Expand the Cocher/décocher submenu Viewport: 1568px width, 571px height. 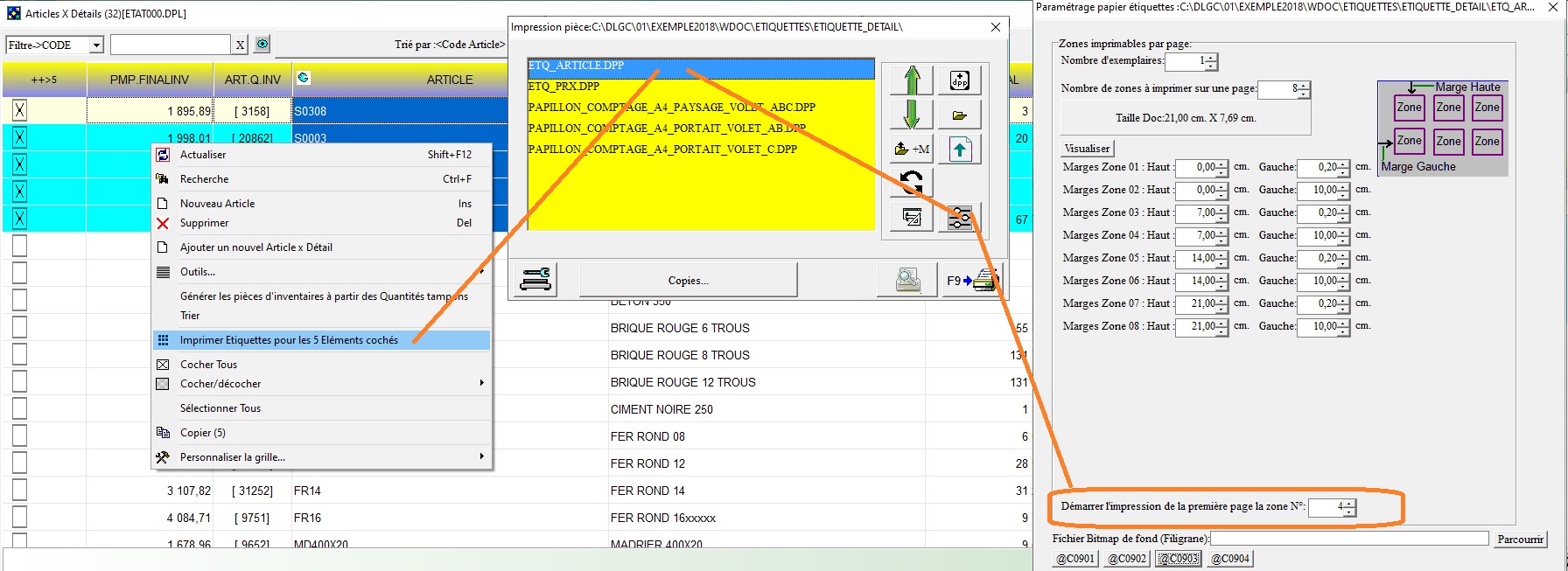pyautogui.click(x=322, y=384)
